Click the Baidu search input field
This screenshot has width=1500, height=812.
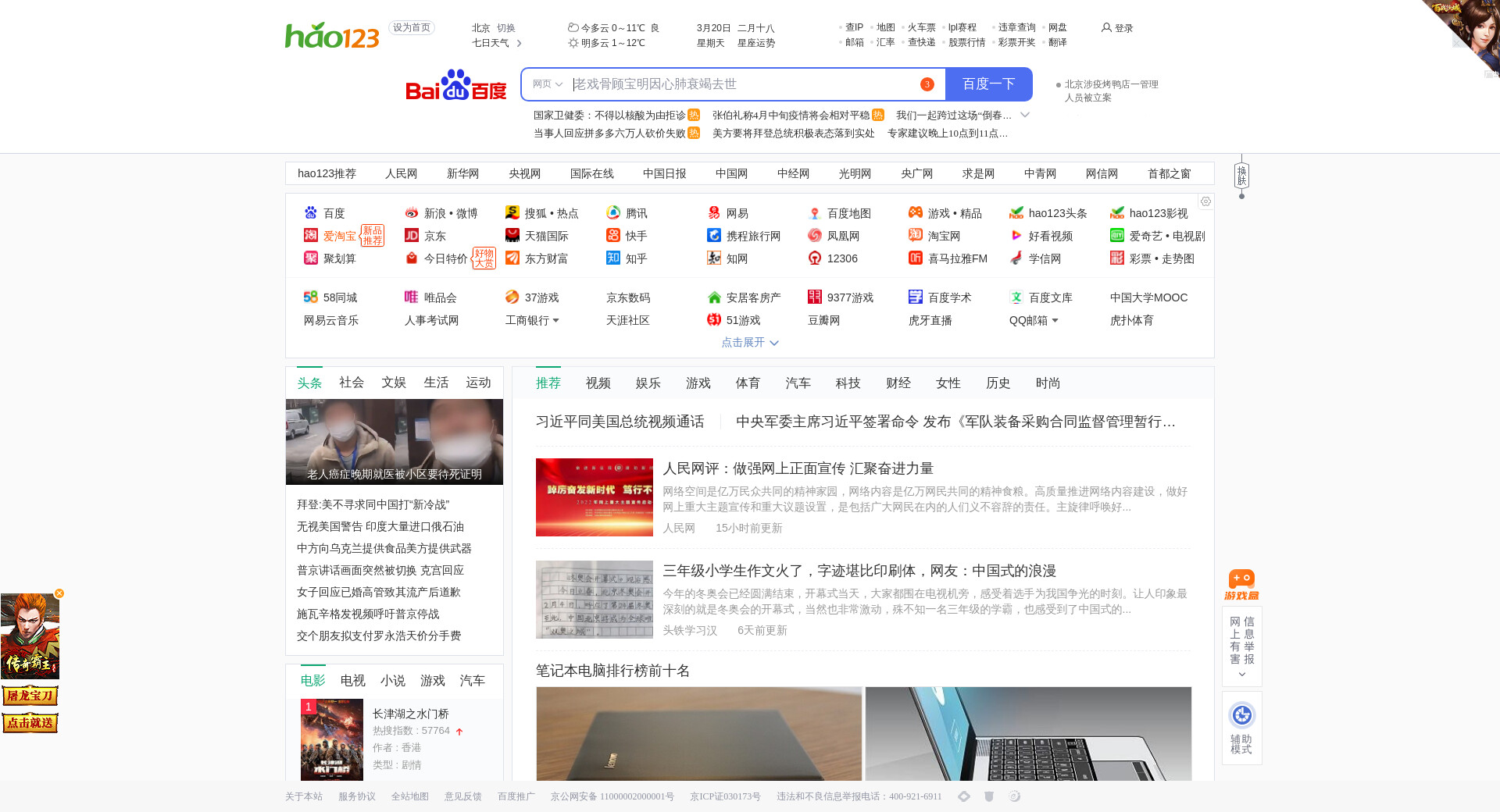click(742, 84)
